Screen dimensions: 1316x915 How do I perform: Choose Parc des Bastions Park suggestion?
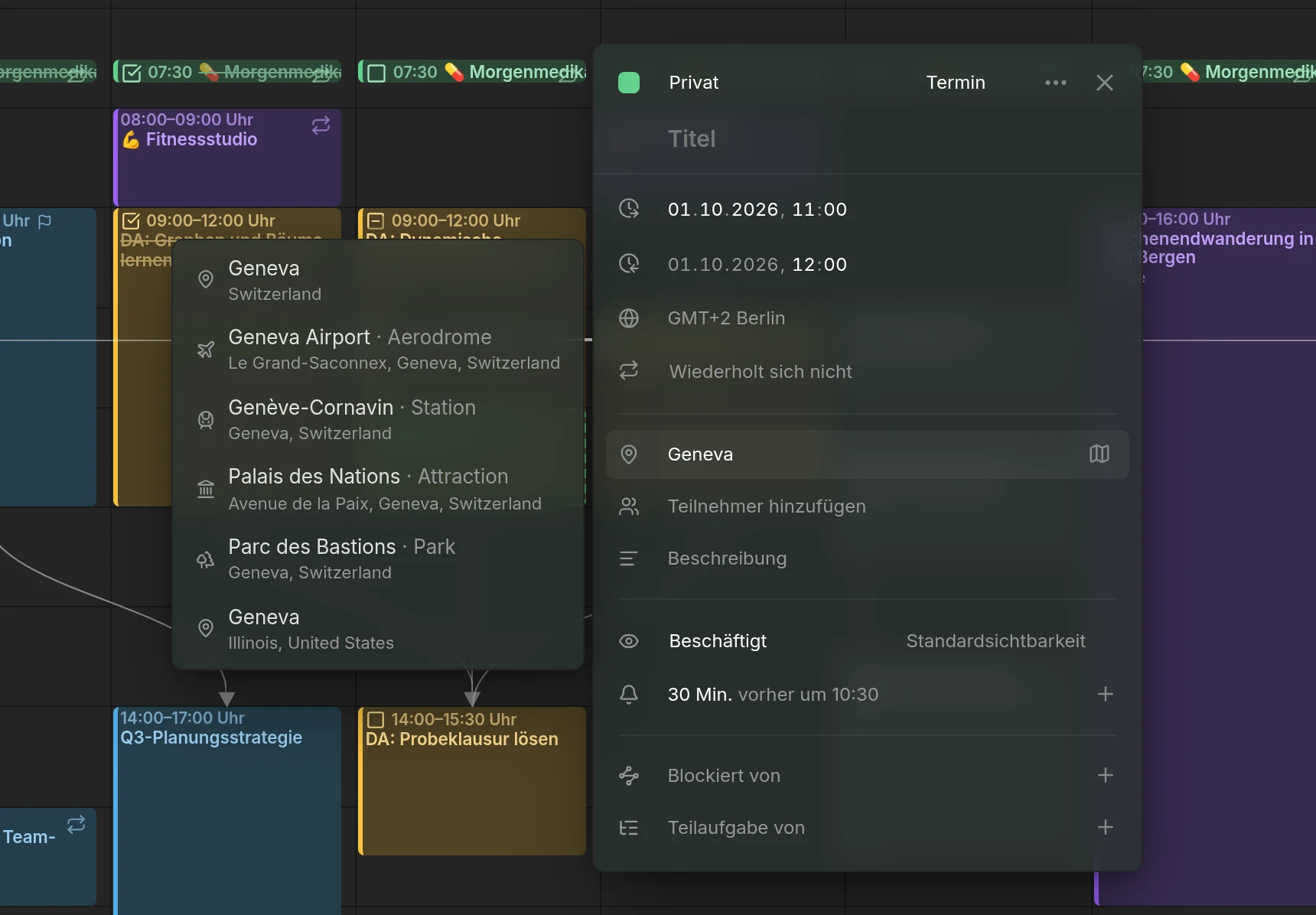click(x=378, y=558)
